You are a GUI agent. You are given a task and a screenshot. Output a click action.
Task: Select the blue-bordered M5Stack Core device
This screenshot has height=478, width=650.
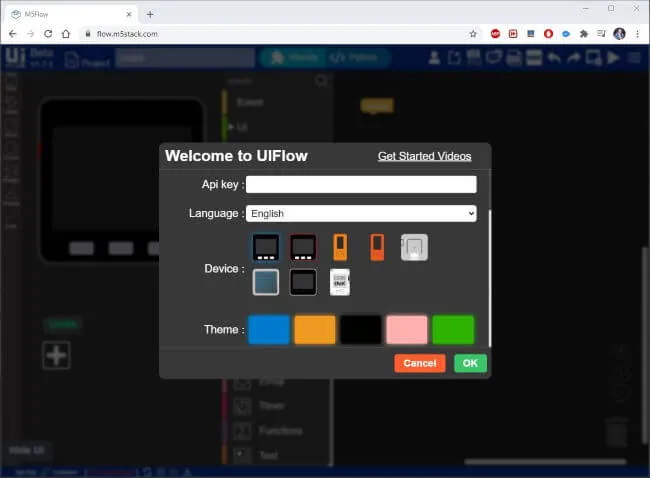(266, 247)
